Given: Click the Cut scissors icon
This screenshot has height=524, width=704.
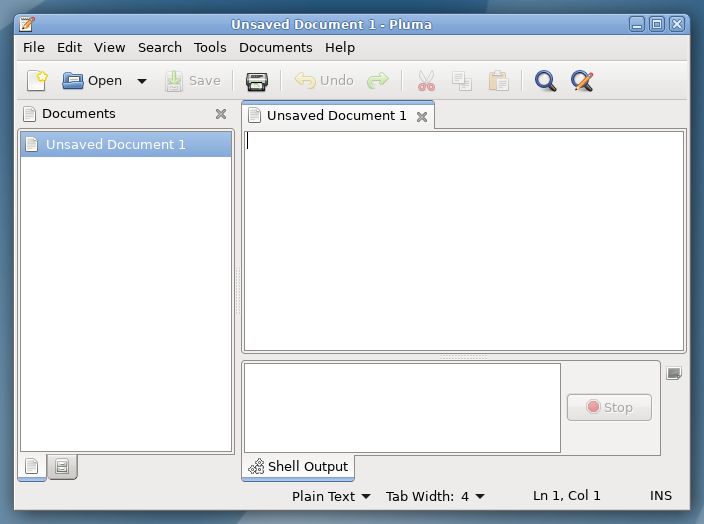Looking at the screenshot, I should point(426,81).
